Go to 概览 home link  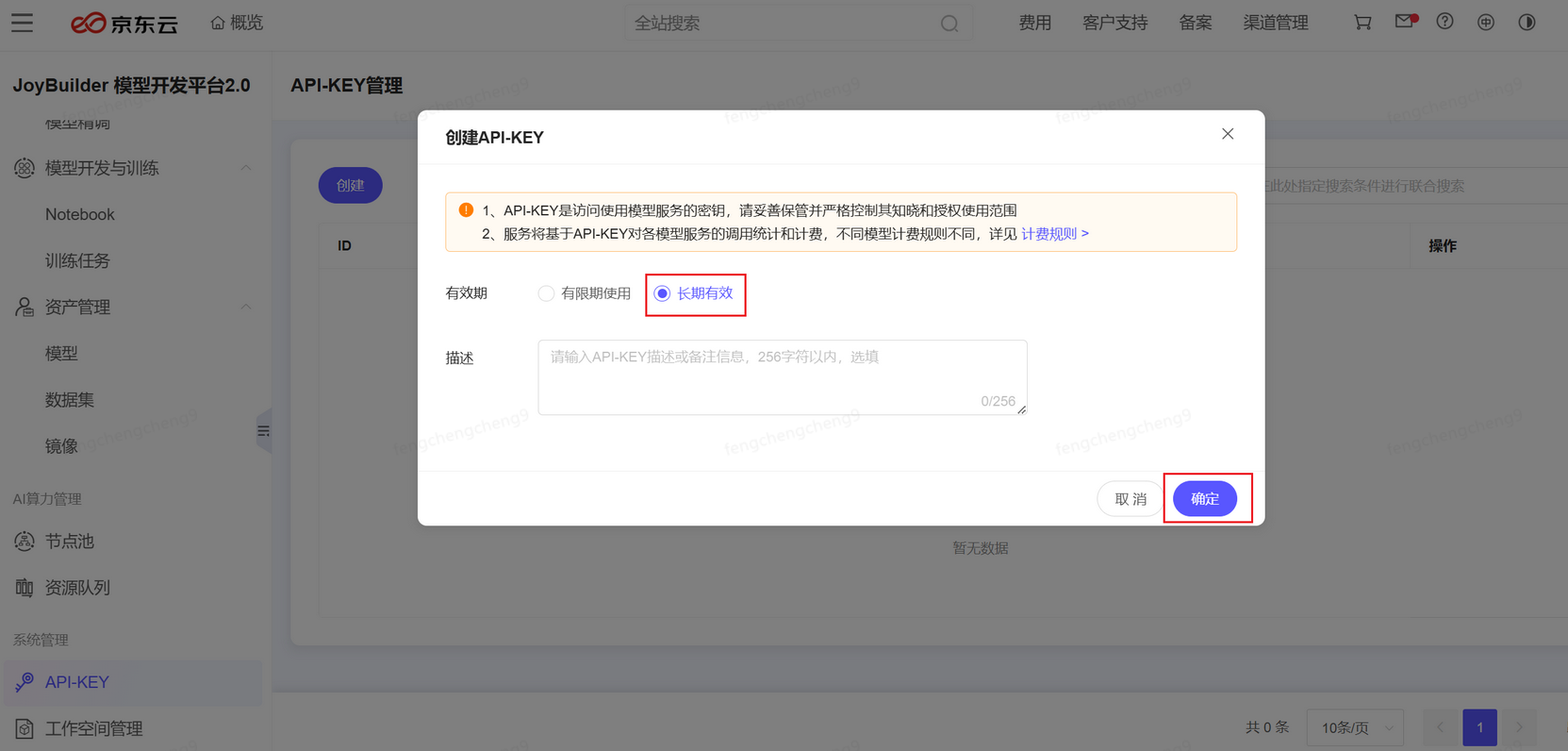click(237, 23)
